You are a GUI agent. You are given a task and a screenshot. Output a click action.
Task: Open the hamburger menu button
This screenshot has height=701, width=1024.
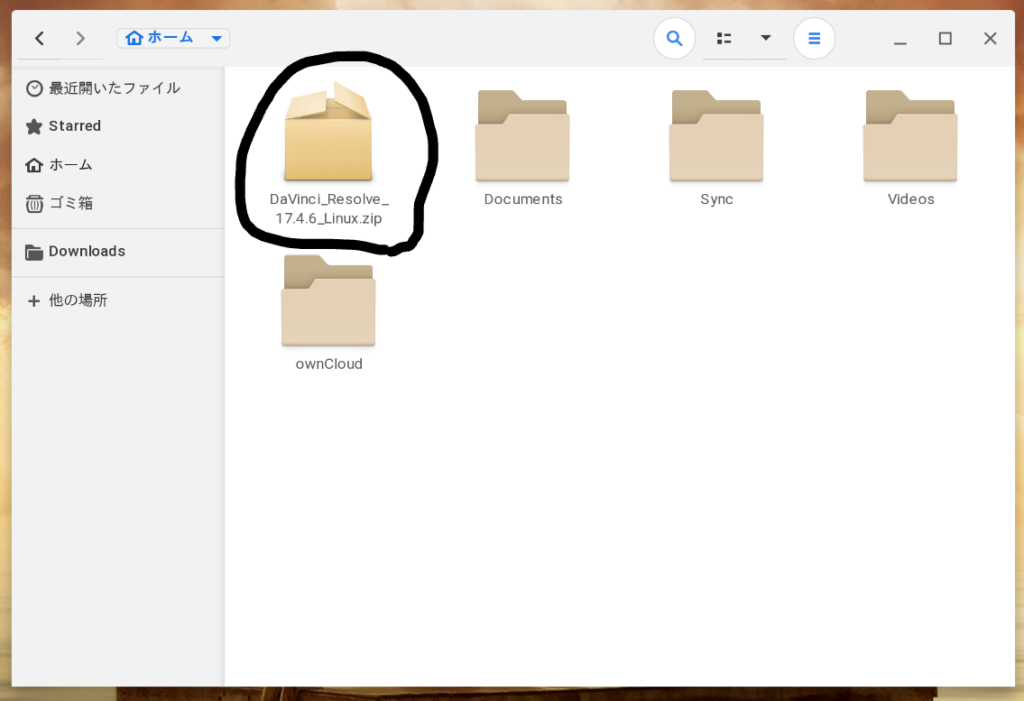(x=814, y=39)
